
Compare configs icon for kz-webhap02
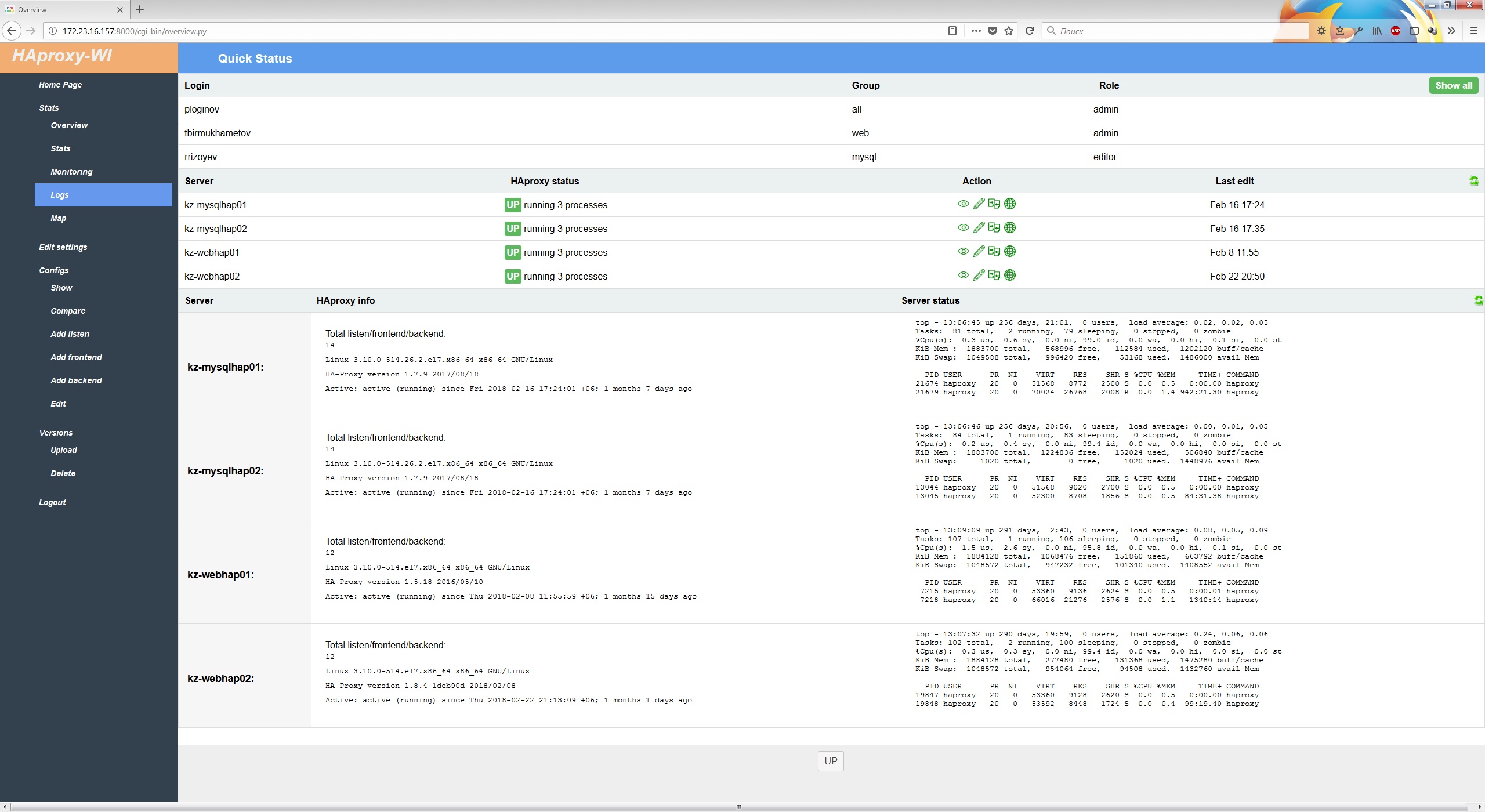pos(994,275)
